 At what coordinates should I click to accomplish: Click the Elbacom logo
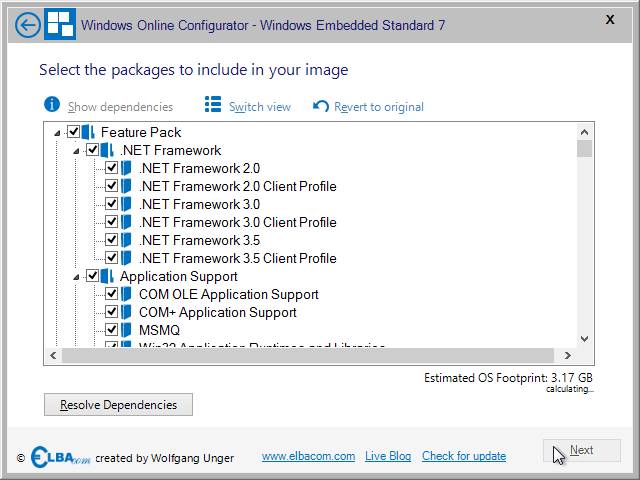click(60, 457)
